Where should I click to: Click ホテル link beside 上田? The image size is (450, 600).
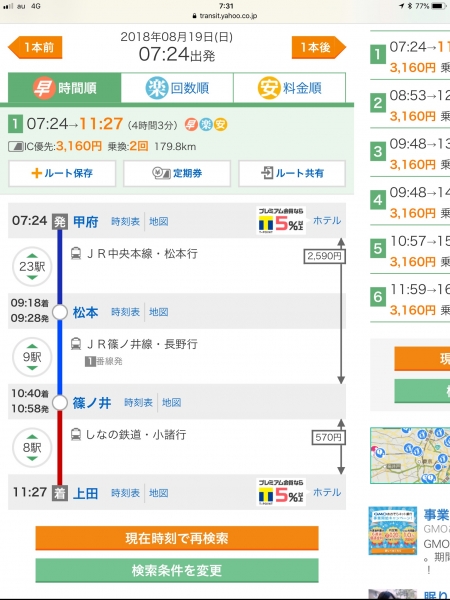[327, 492]
